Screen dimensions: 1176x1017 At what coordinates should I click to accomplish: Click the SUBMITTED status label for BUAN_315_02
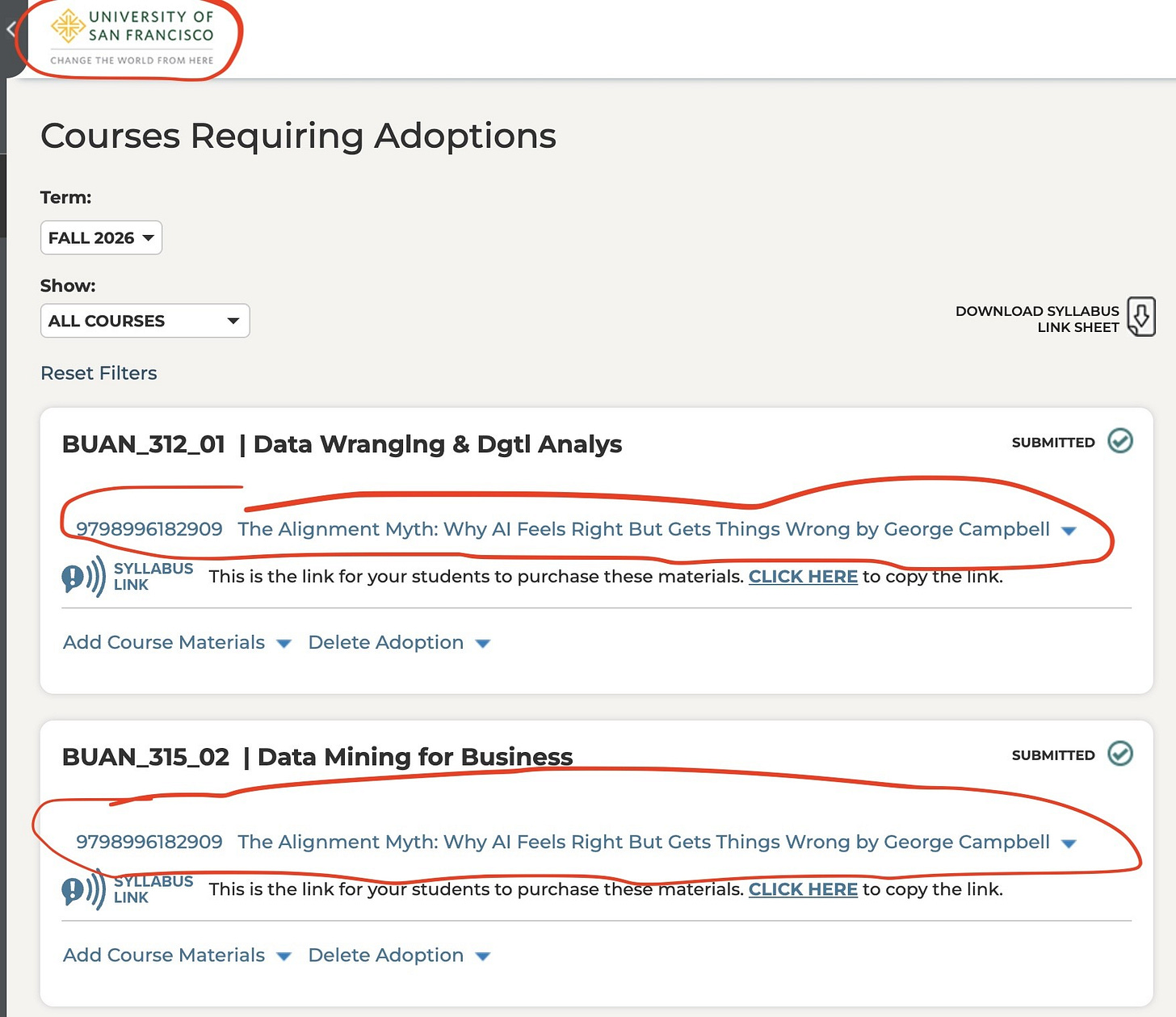1053,755
